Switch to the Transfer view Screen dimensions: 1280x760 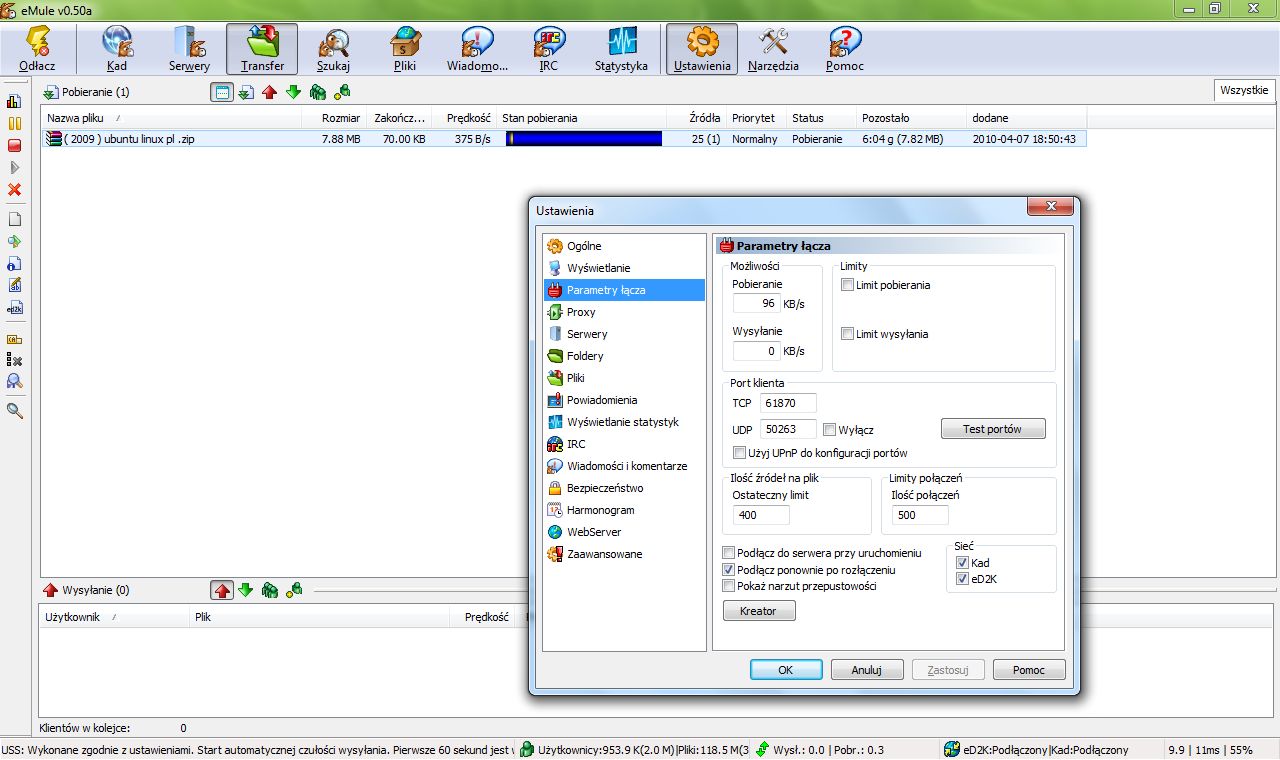coord(262,49)
